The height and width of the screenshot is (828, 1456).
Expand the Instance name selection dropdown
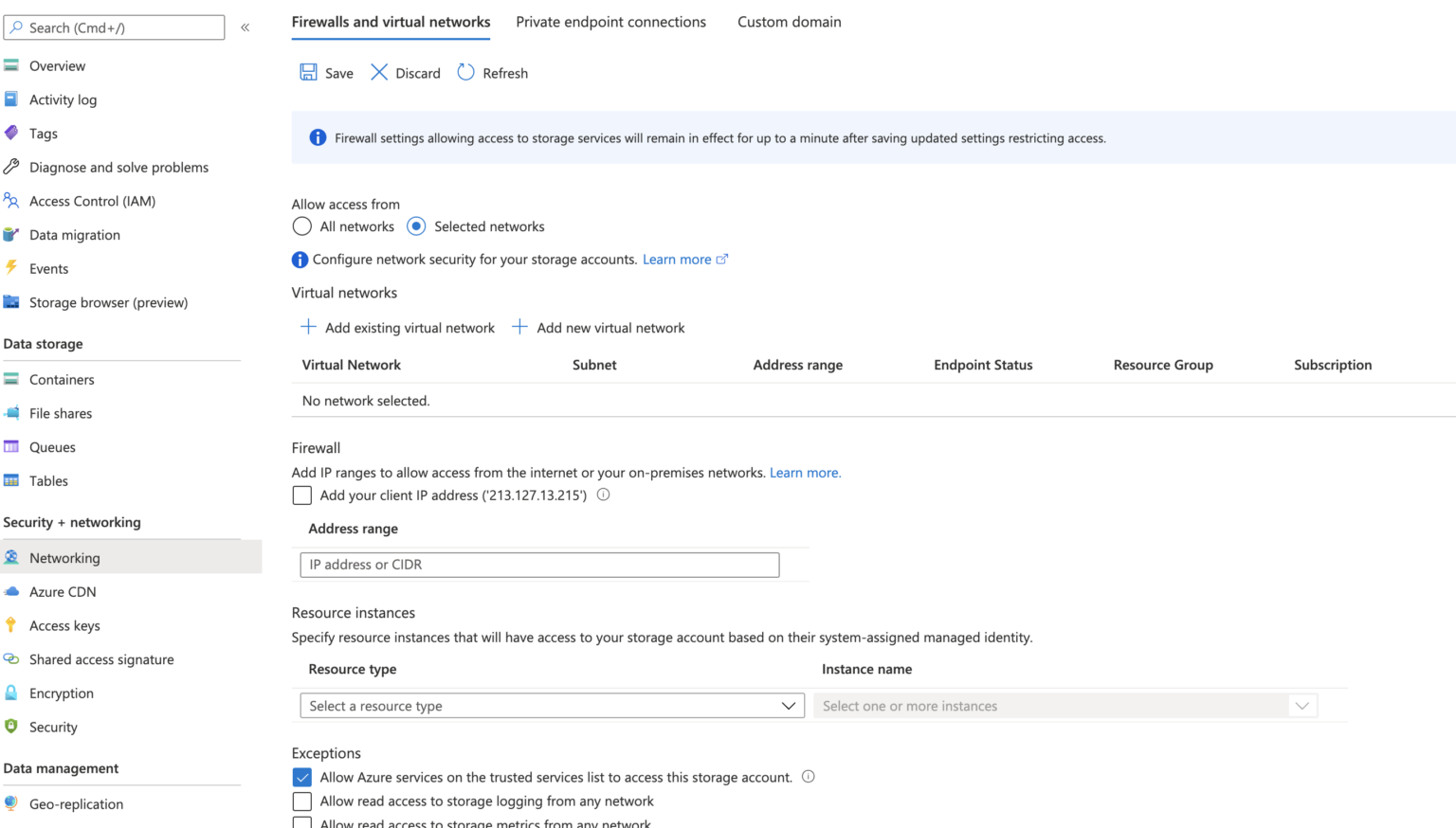pos(1302,706)
